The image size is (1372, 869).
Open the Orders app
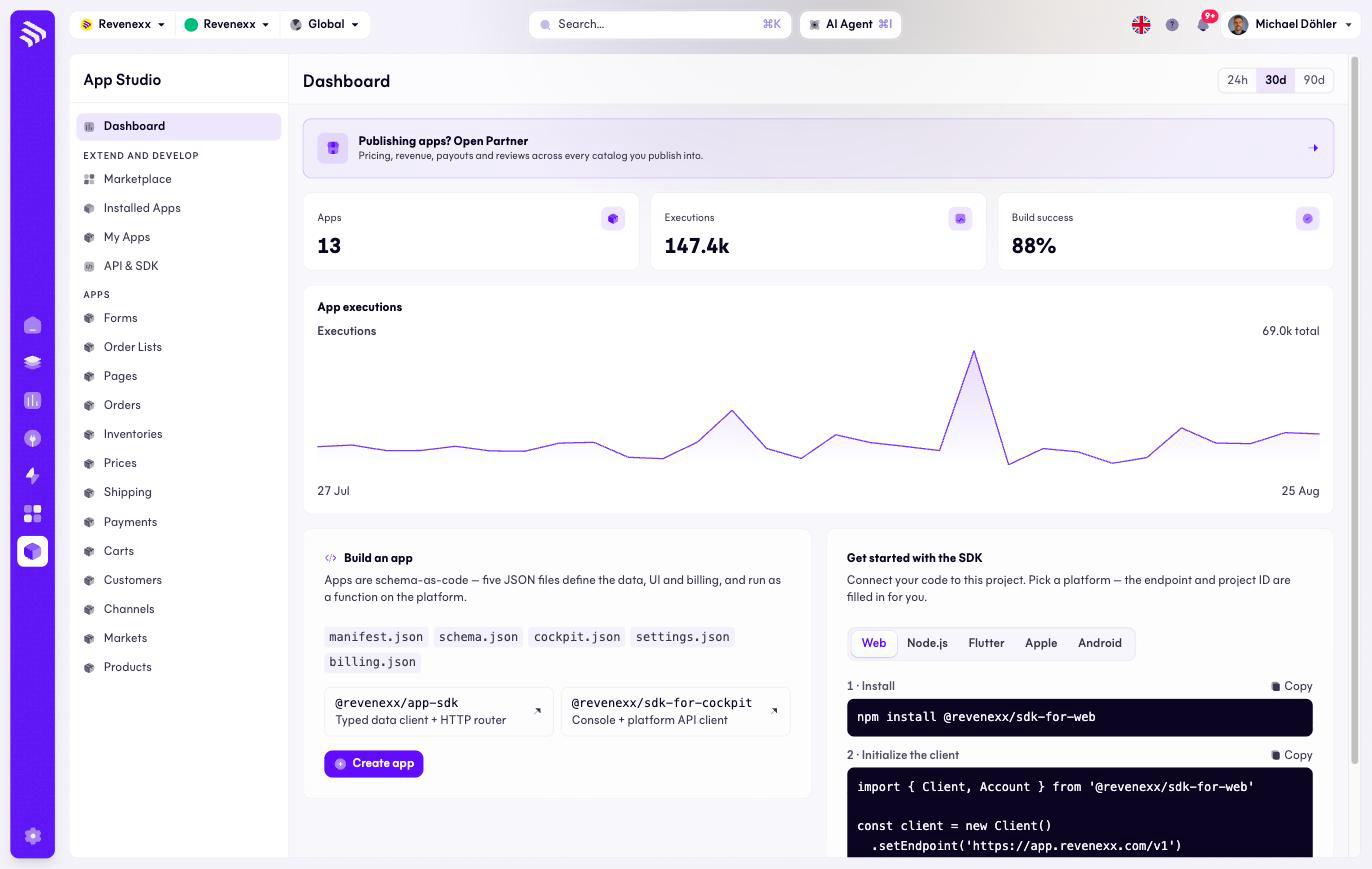pos(179,405)
